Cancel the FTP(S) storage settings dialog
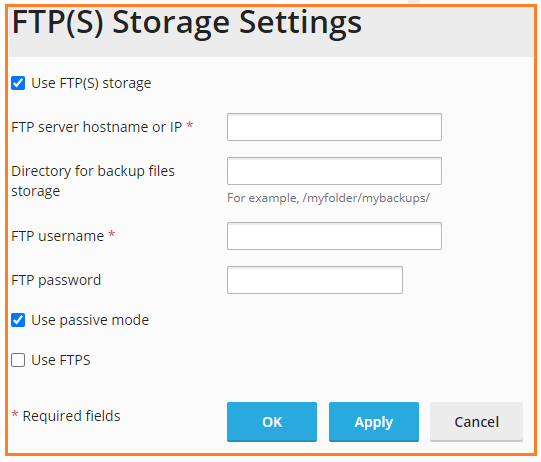541x462 pixels. 476,422
